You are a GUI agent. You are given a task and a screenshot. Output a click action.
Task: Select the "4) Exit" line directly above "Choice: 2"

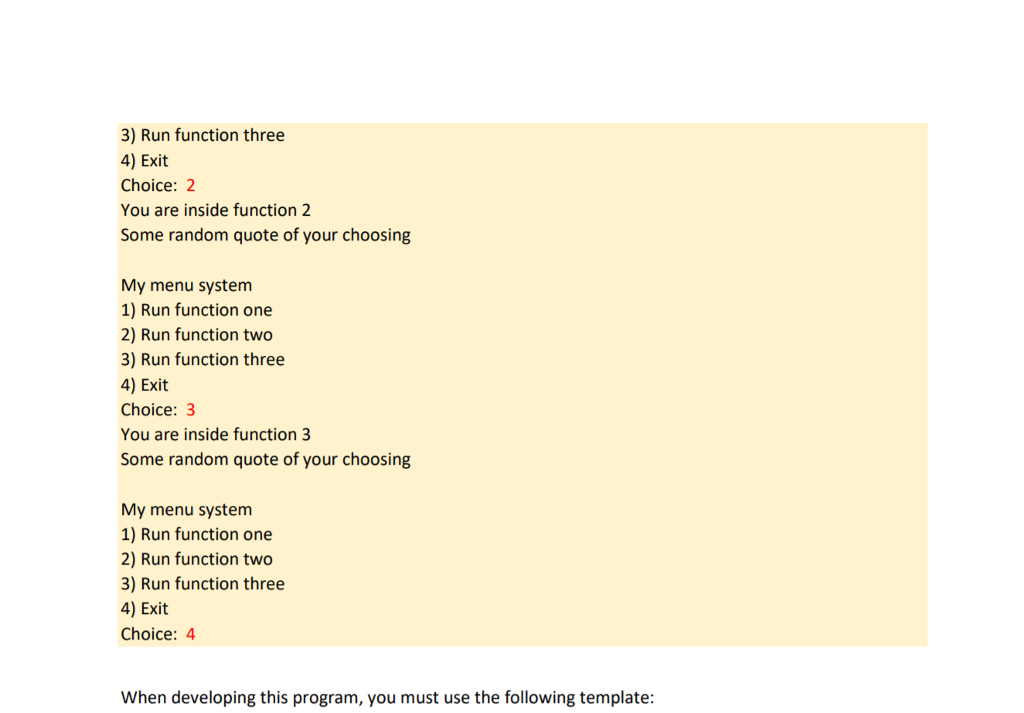click(144, 161)
